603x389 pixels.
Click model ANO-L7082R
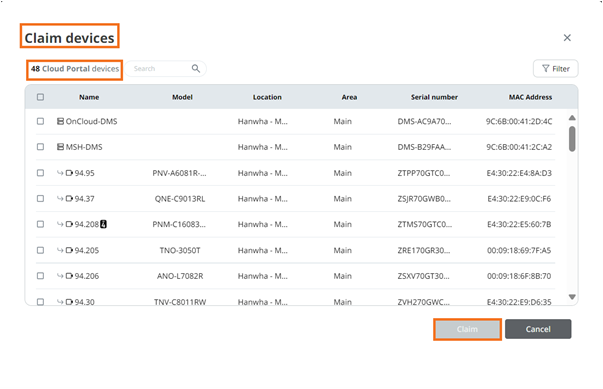180,276
